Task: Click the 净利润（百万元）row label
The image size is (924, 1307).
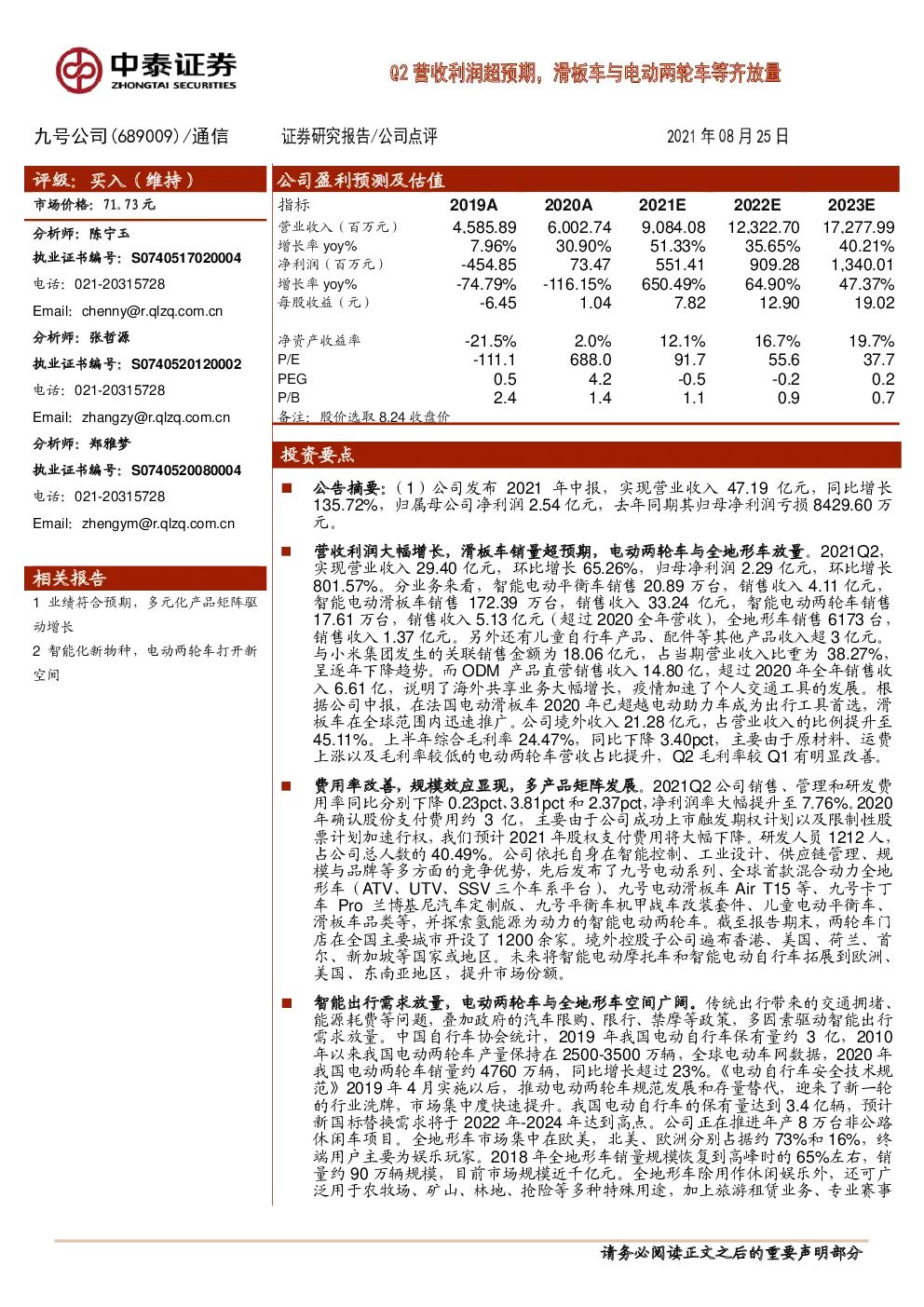Action: click(x=331, y=265)
